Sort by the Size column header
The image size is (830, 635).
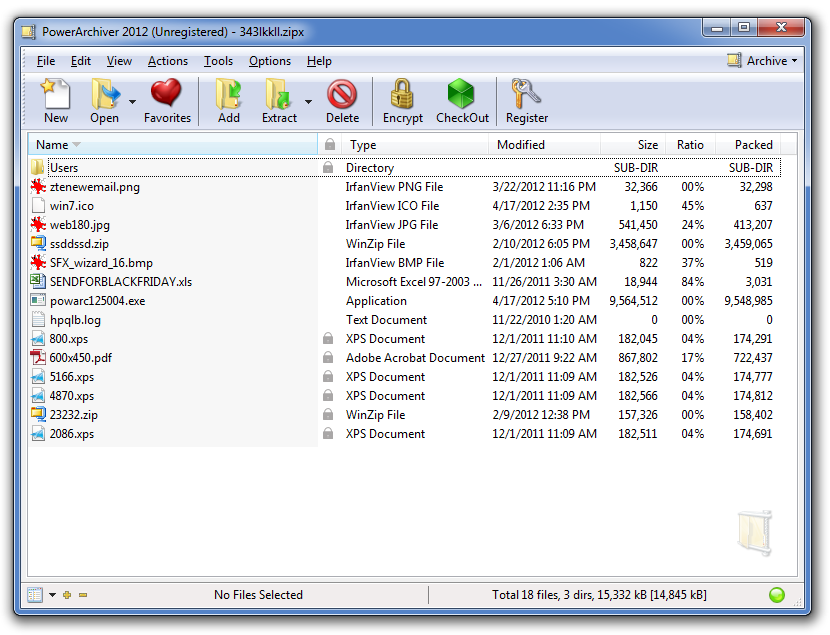(x=632, y=144)
